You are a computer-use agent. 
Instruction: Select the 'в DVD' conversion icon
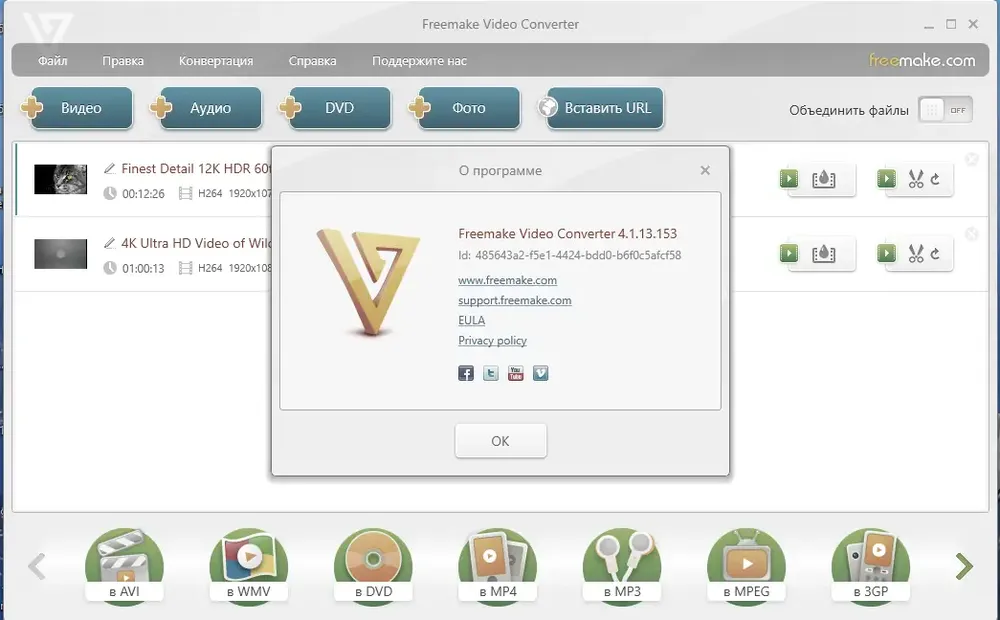(373, 567)
